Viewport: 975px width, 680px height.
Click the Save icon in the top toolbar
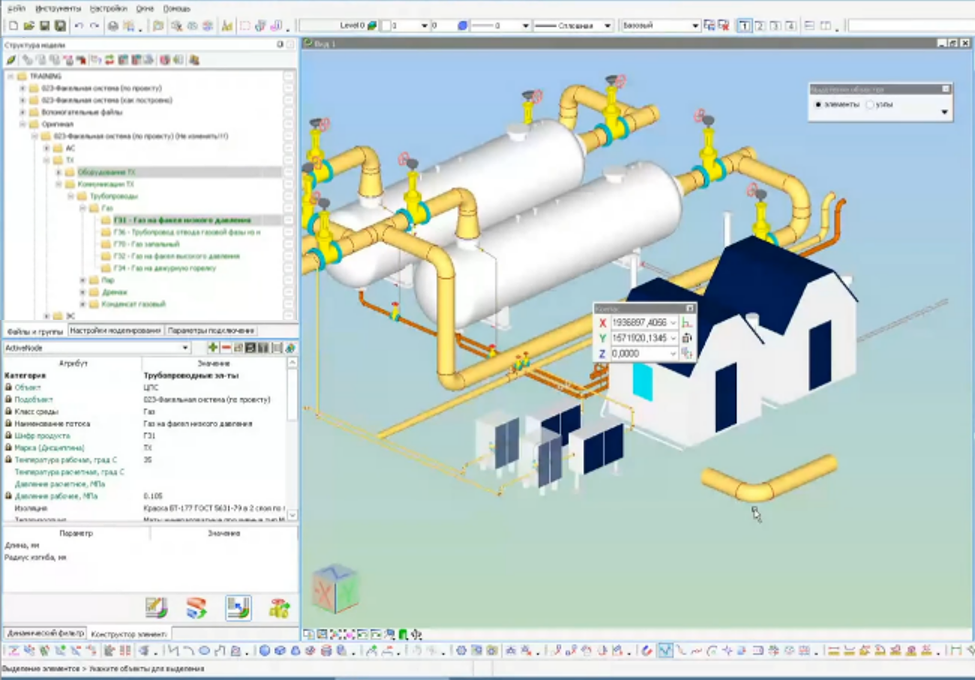pos(45,25)
